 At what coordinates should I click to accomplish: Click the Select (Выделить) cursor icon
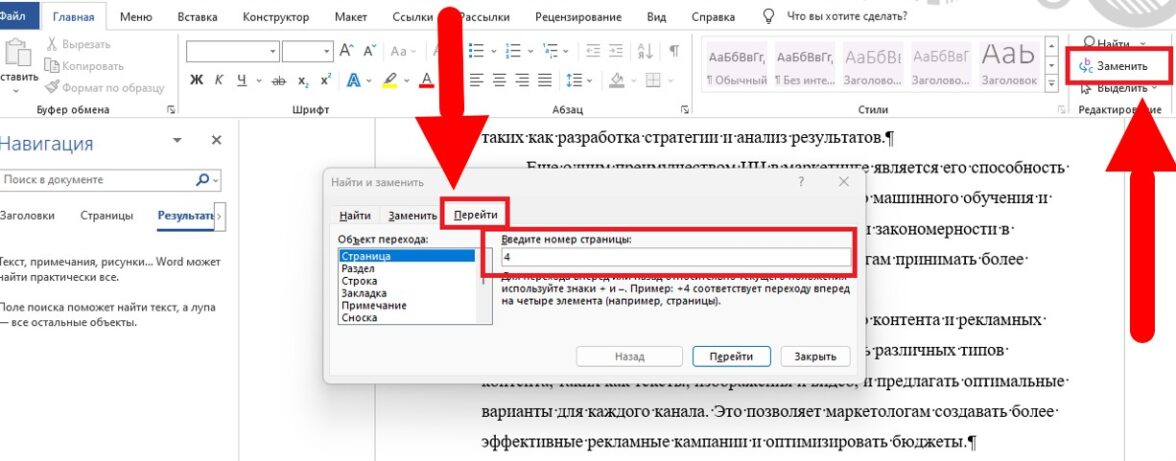click(1085, 88)
